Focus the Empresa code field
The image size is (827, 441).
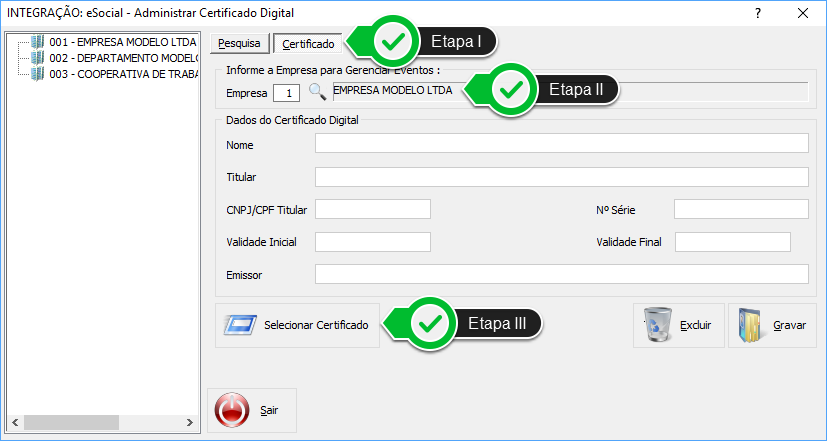coord(286,93)
